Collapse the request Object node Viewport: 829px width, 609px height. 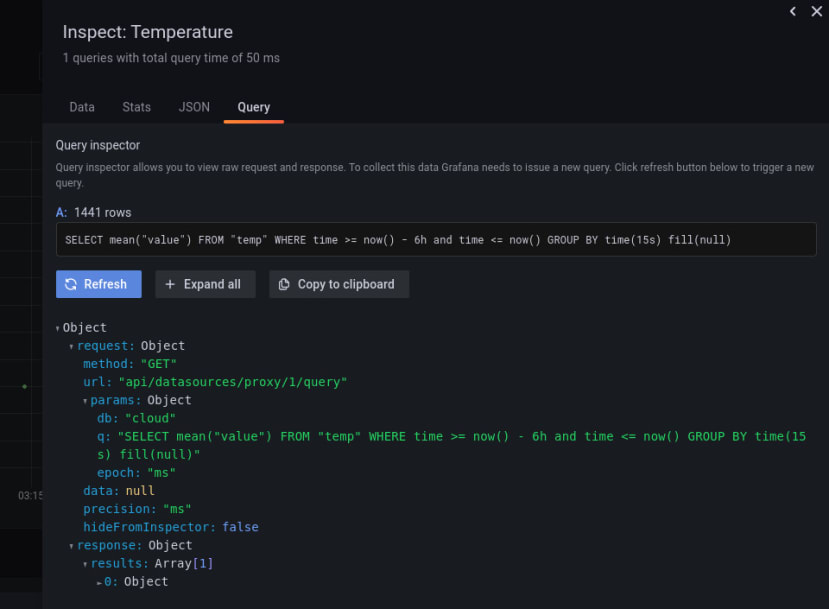[x=71, y=346]
